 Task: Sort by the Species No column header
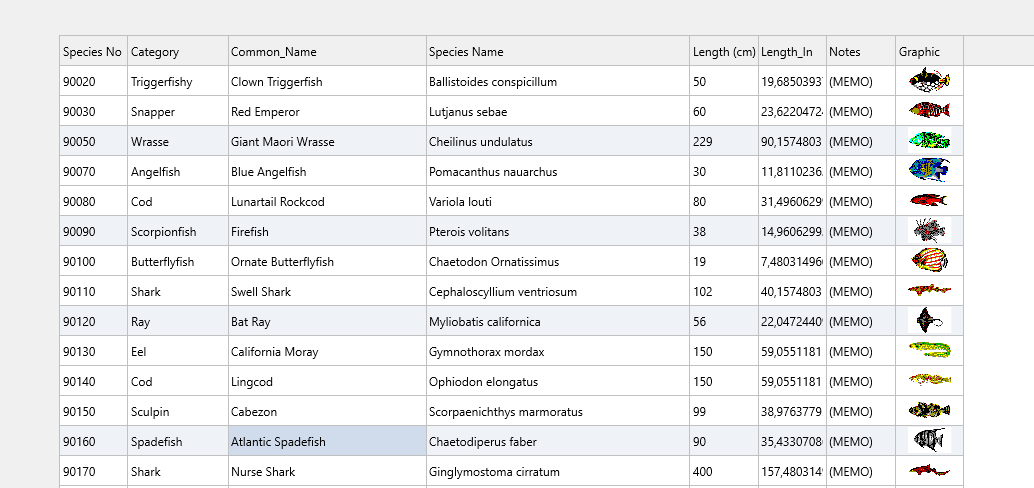point(93,51)
